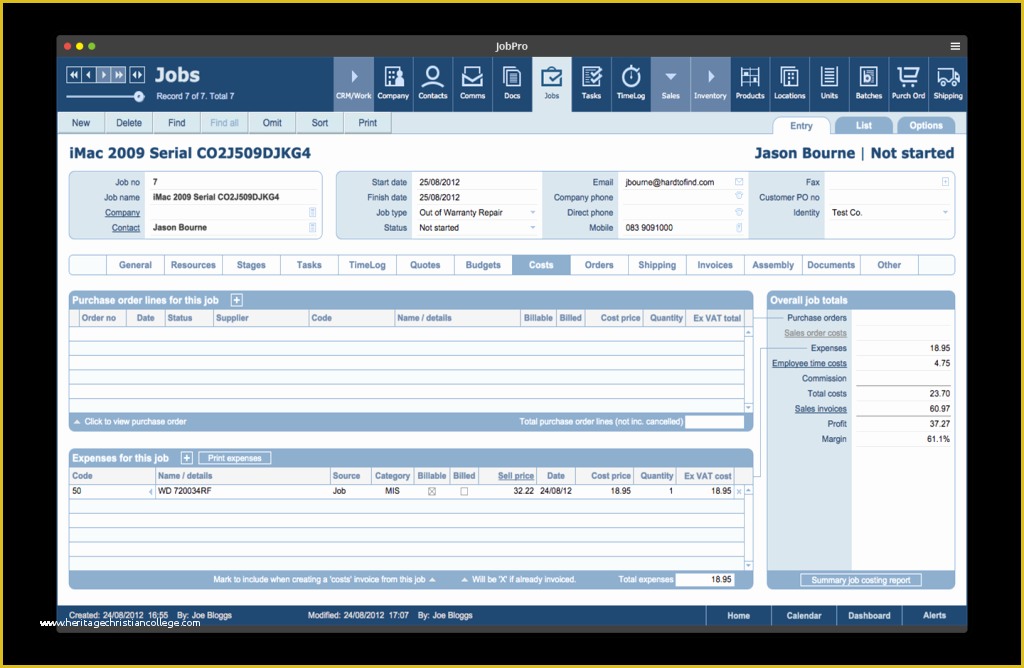Click the Print expenses button
The height and width of the screenshot is (668, 1024).
(234, 458)
